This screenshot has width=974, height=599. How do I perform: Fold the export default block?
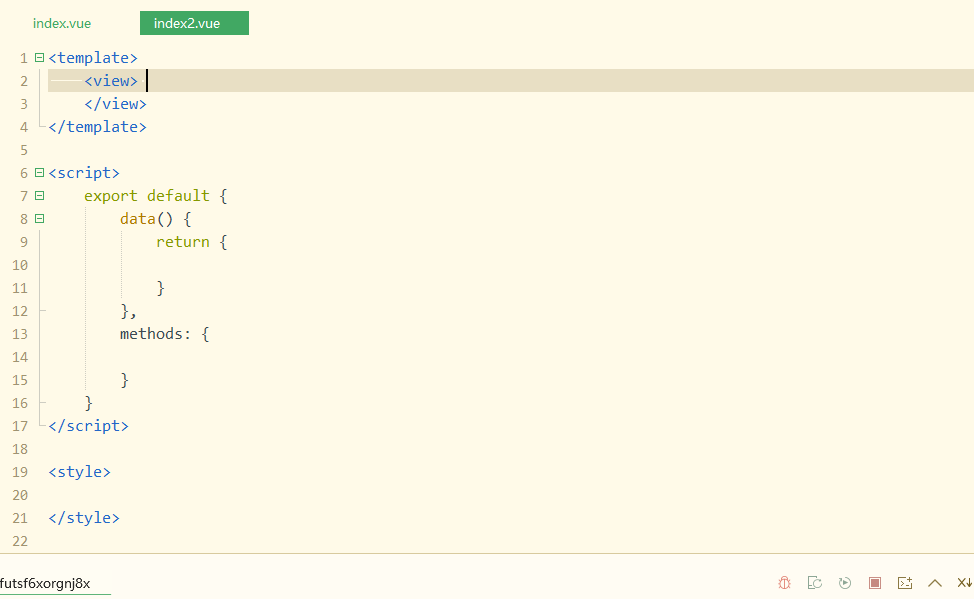[39, 196]
